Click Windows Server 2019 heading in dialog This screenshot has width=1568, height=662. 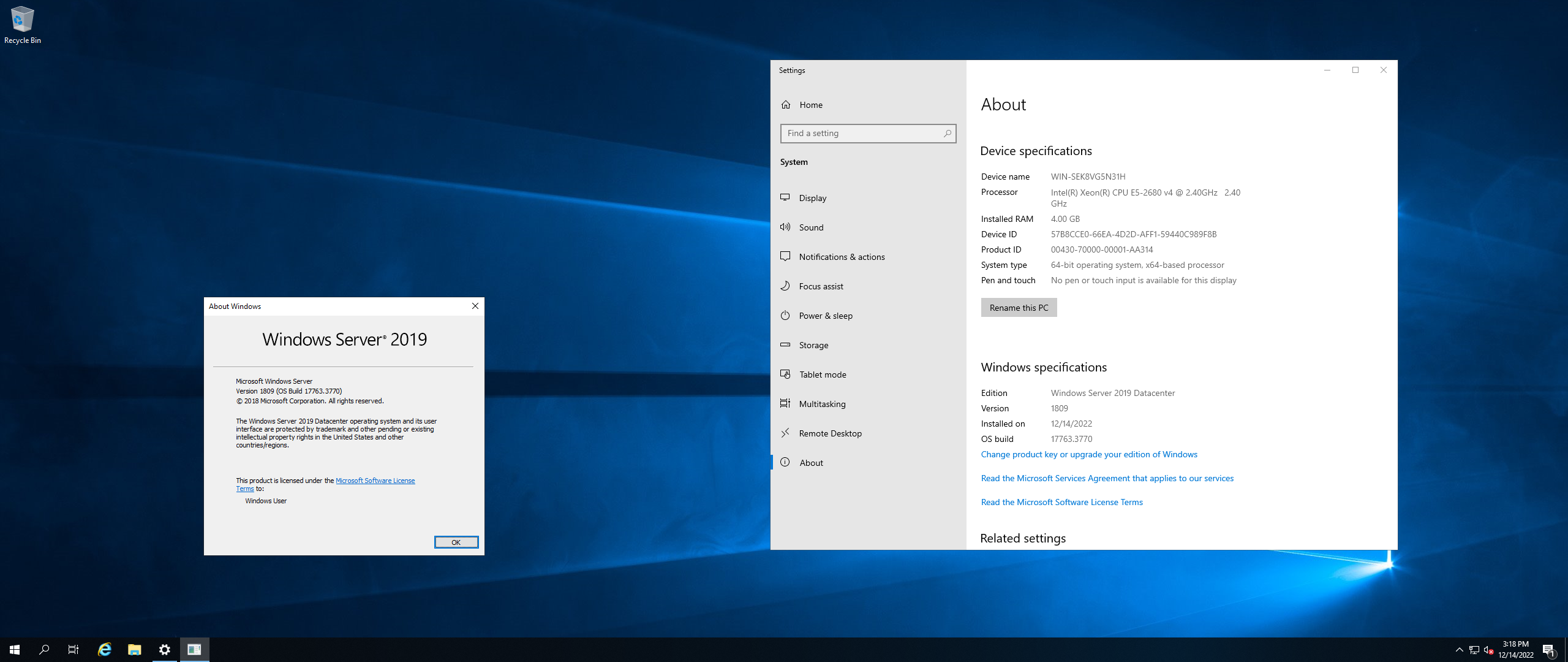pyautogui.click(x=345, y=340)
